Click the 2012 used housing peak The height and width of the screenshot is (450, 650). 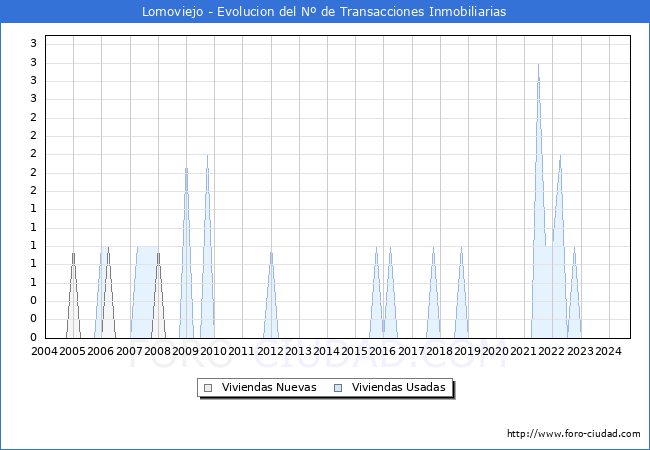[271, 255]
